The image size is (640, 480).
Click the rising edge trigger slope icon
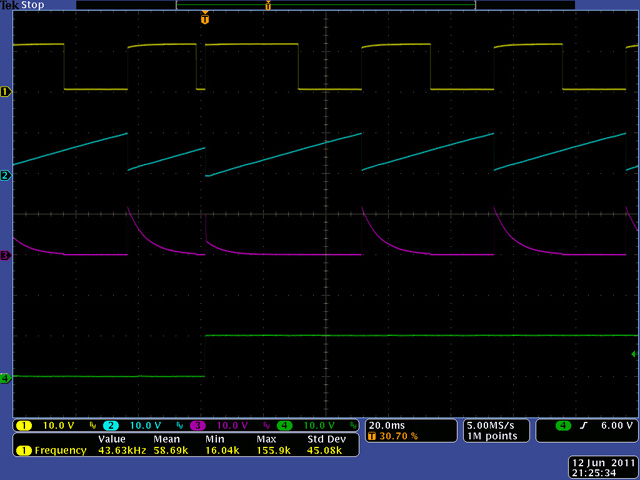584,426
